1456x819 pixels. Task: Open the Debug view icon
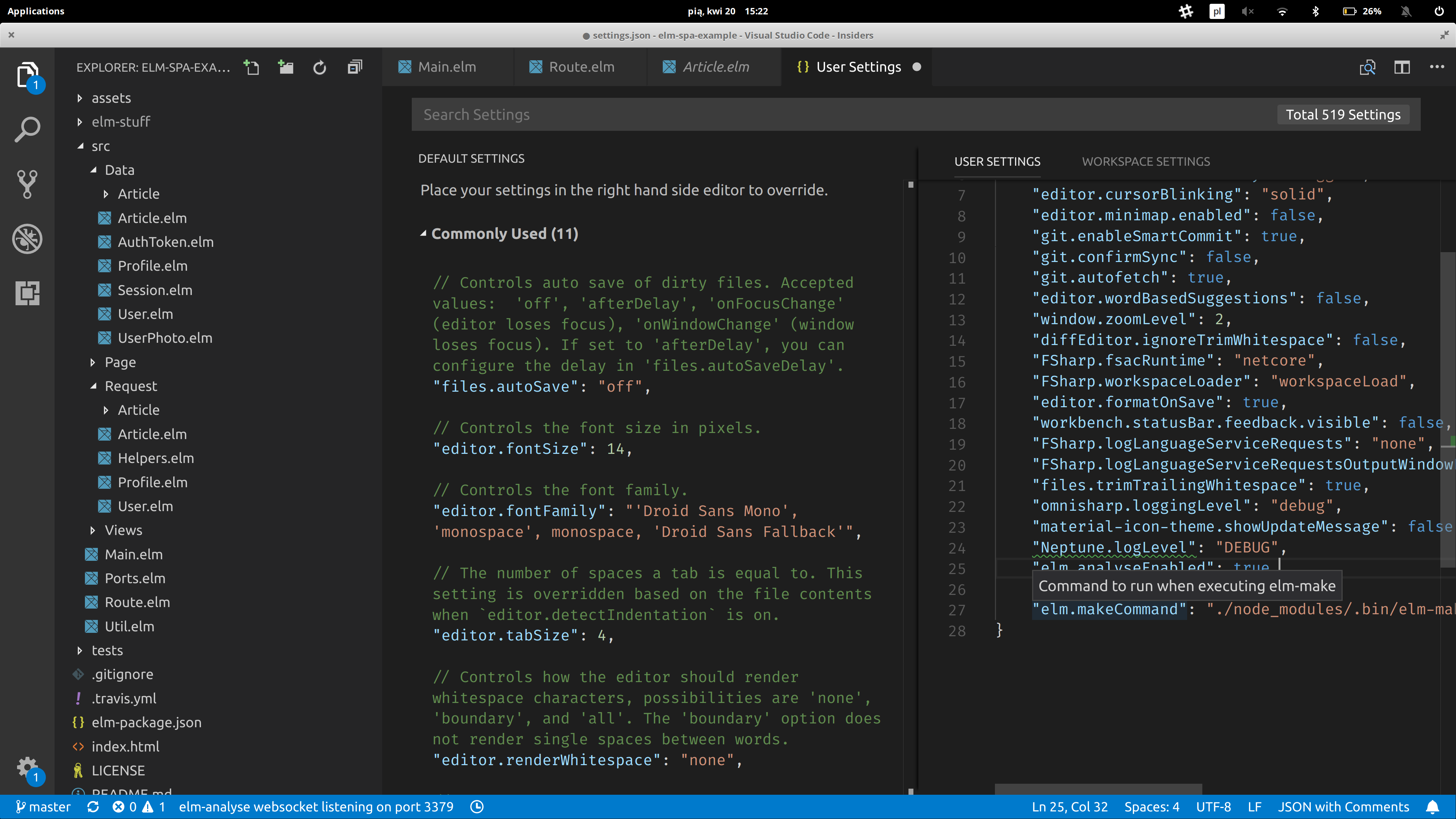tap(27, 238)
